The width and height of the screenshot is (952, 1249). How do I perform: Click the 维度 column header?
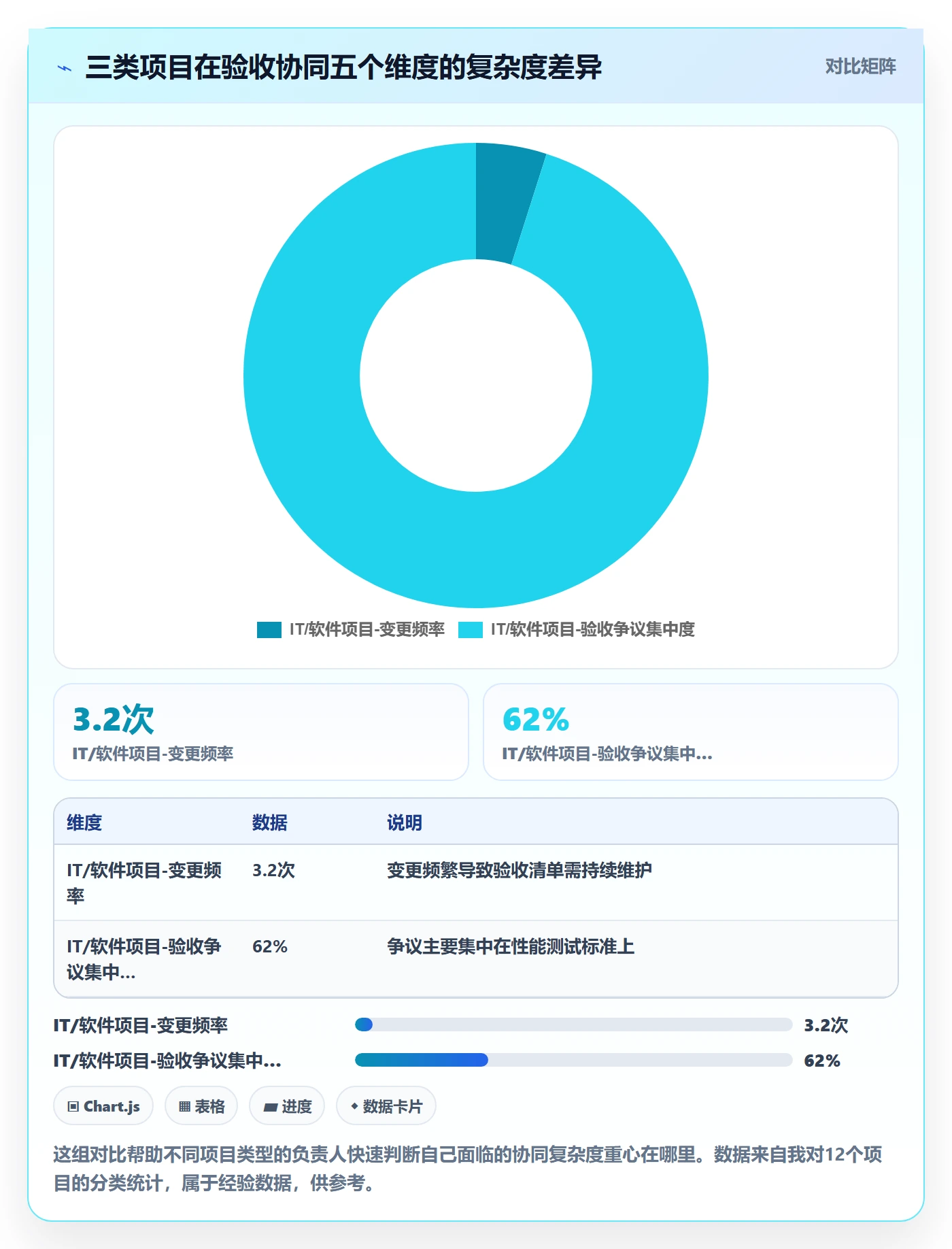point(84,822)
